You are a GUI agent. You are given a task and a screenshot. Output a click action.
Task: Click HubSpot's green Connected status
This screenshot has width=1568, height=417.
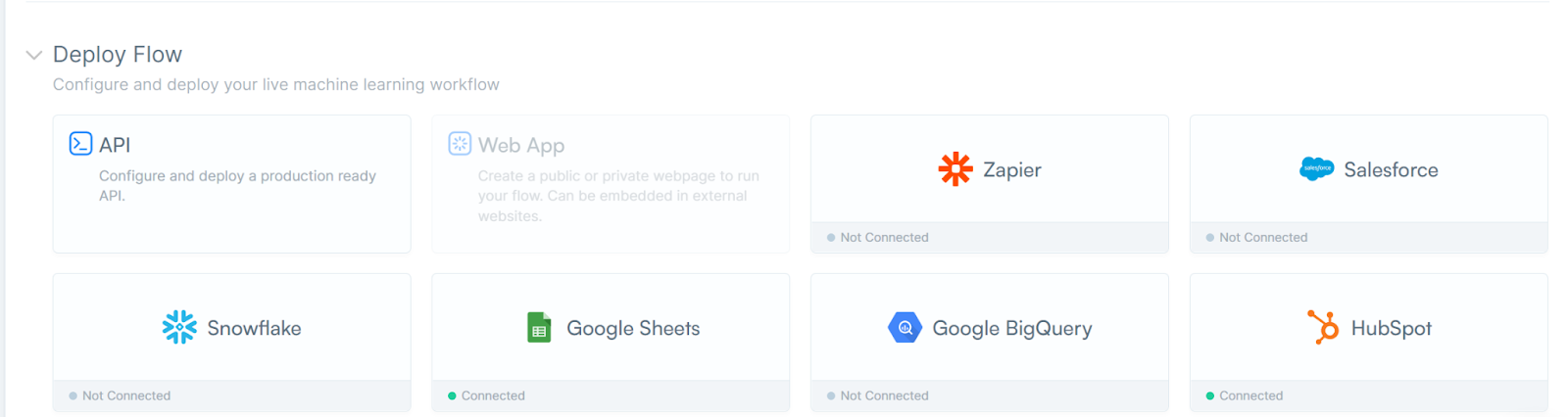[1249, 396]
